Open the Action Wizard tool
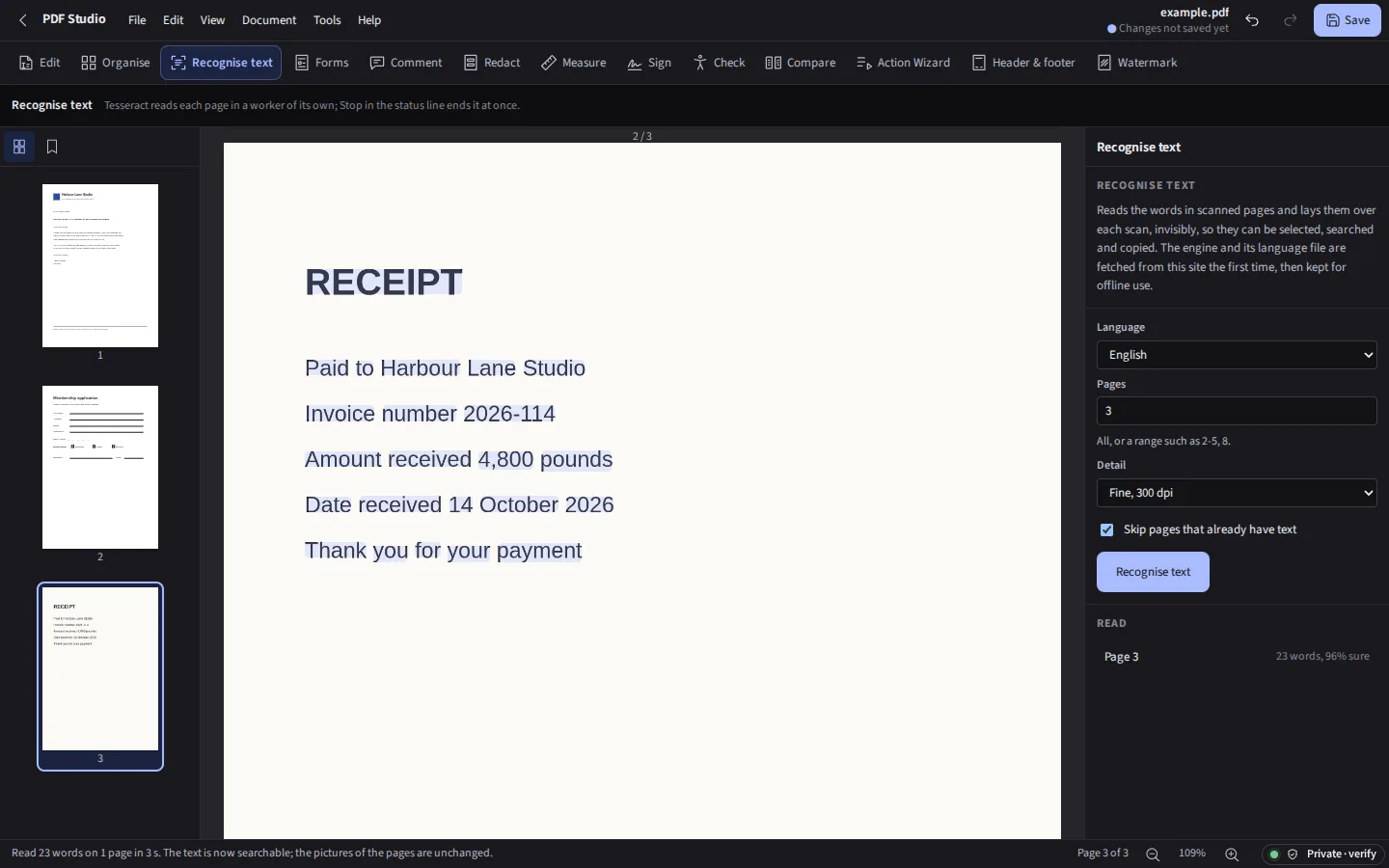This screenshot has height=868, width=1389. 904,63
